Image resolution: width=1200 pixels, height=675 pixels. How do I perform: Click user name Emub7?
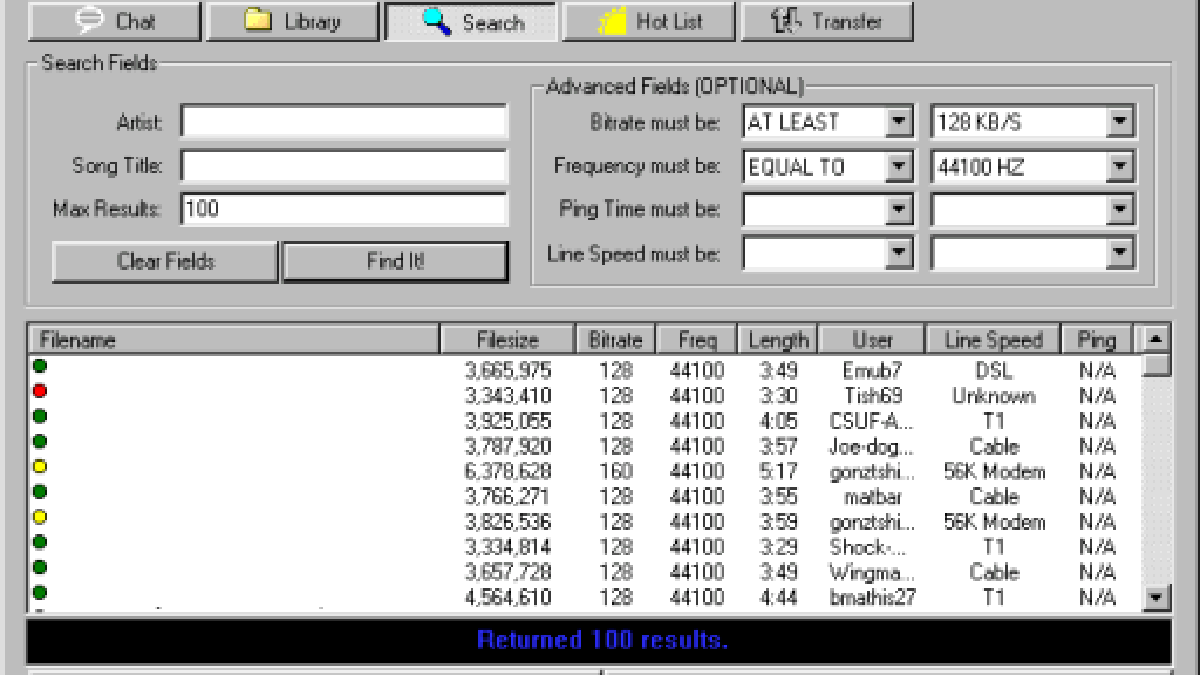coord(873,371)
